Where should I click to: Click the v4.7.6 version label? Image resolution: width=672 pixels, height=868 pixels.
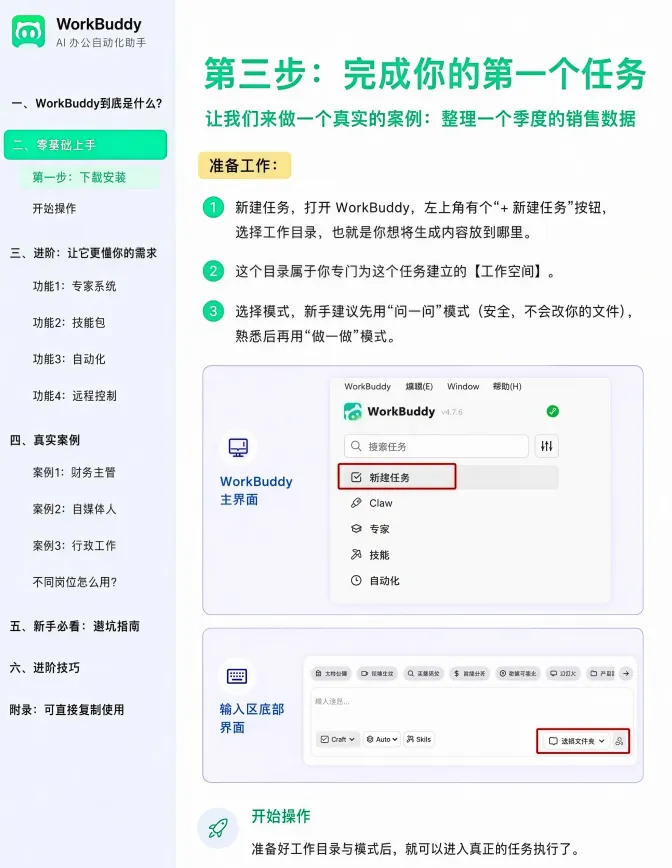click(x=452, y=412)
